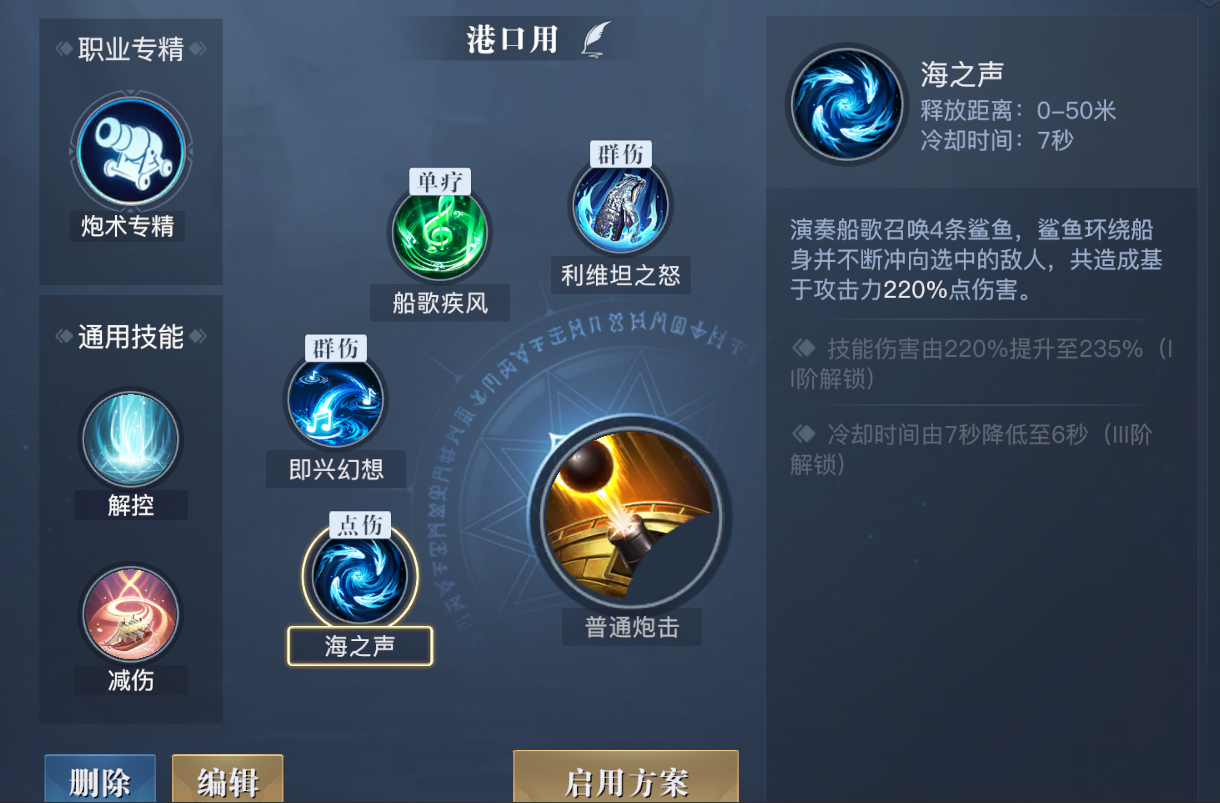
Task: Select the 船歌疾风 green music skill icon
Action: 440,234
